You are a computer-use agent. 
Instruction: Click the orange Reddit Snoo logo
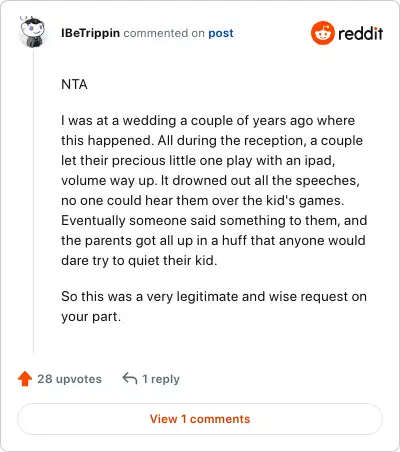pyautogui.click(x=322, y=33)
